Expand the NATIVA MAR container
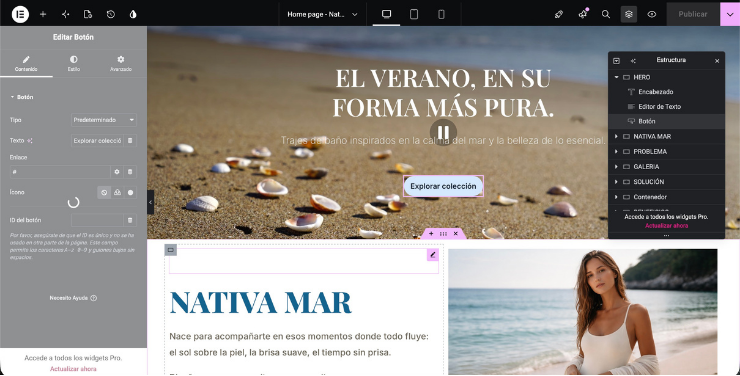The image size is (740, 376). [x=616, y=136]
